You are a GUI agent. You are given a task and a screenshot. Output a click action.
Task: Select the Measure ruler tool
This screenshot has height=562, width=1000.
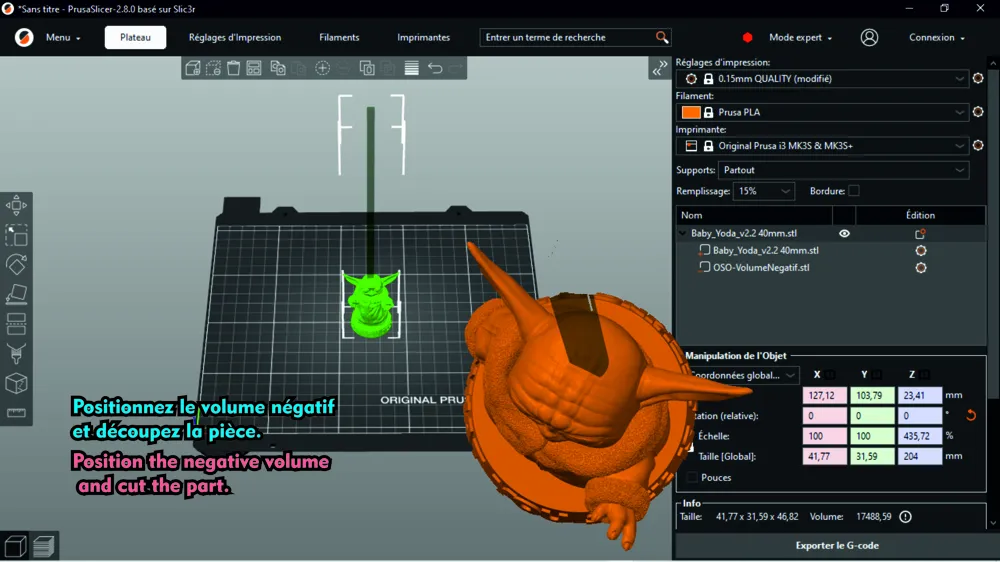pos(16,413)
